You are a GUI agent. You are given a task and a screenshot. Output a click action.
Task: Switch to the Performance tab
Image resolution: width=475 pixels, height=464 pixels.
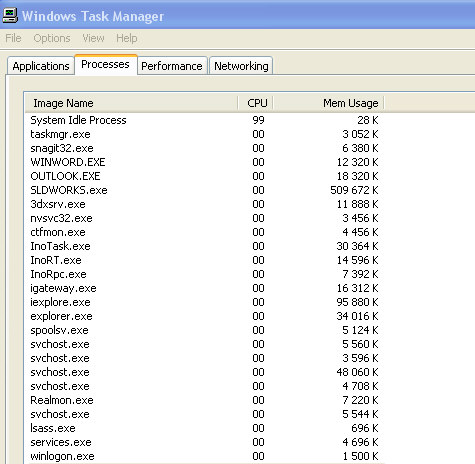pyautogui.click(x=172, y=66)
